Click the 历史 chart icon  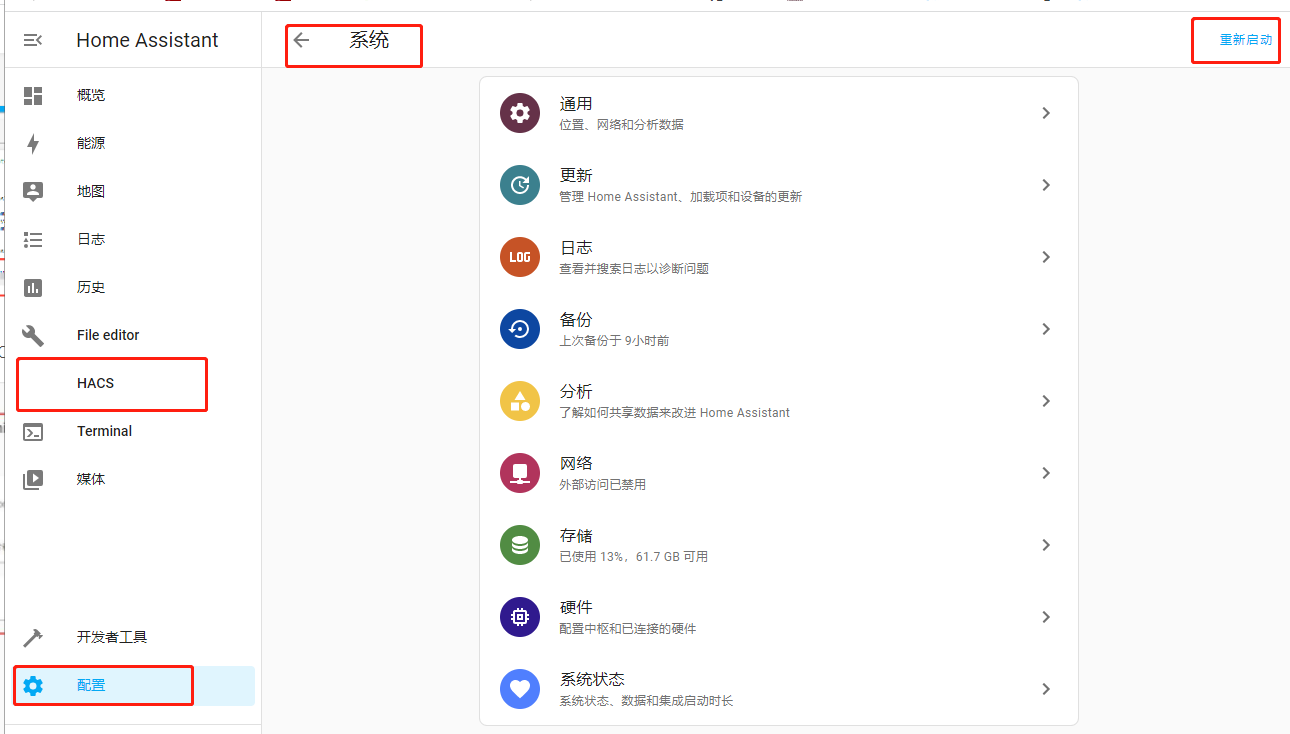click(x=33, y=287)
